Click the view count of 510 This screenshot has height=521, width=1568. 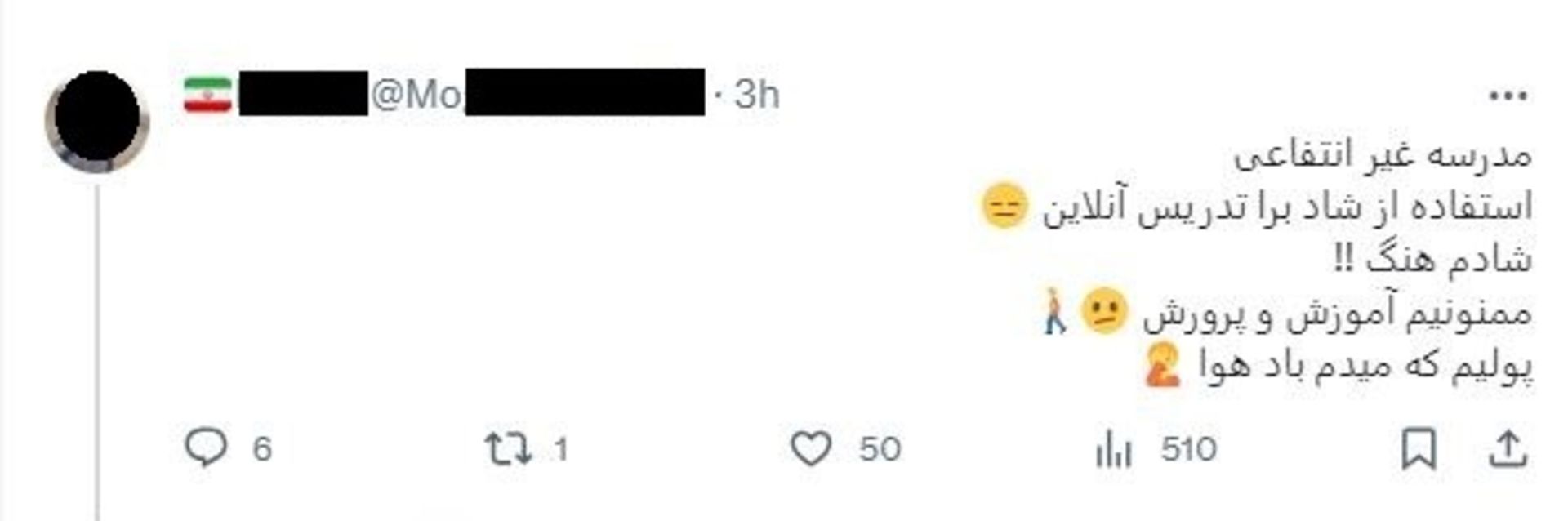pos(1188,449)
